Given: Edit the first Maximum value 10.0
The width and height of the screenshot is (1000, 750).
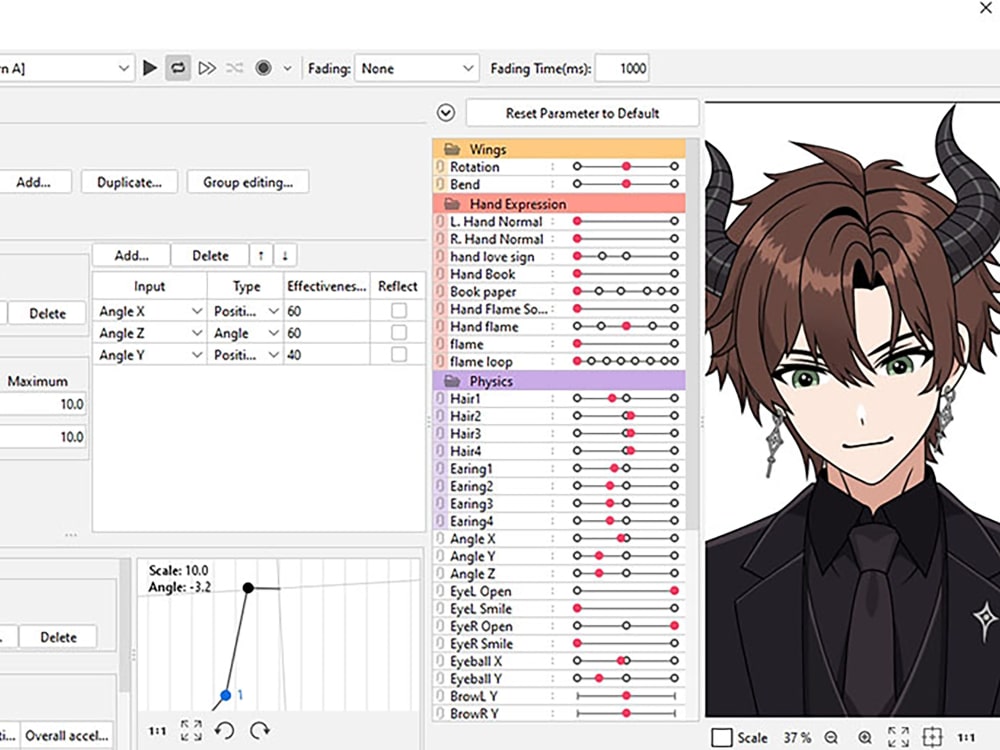Looking at the screenshot, I should tap(42, 404).
